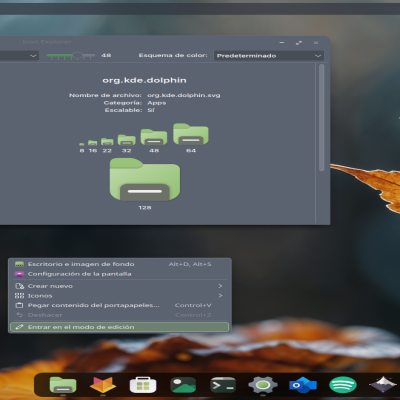
Task: Open system settings gear in dock
Action: pos(263,385)
